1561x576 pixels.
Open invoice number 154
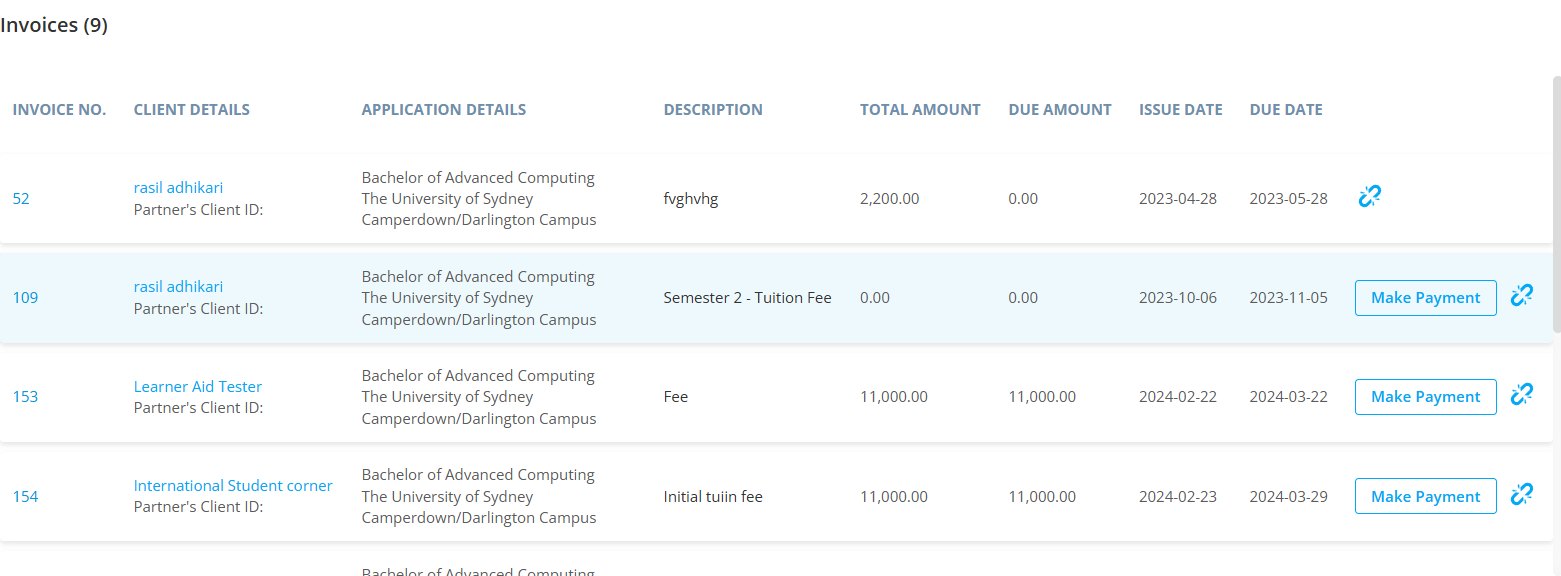coord(25,497)
